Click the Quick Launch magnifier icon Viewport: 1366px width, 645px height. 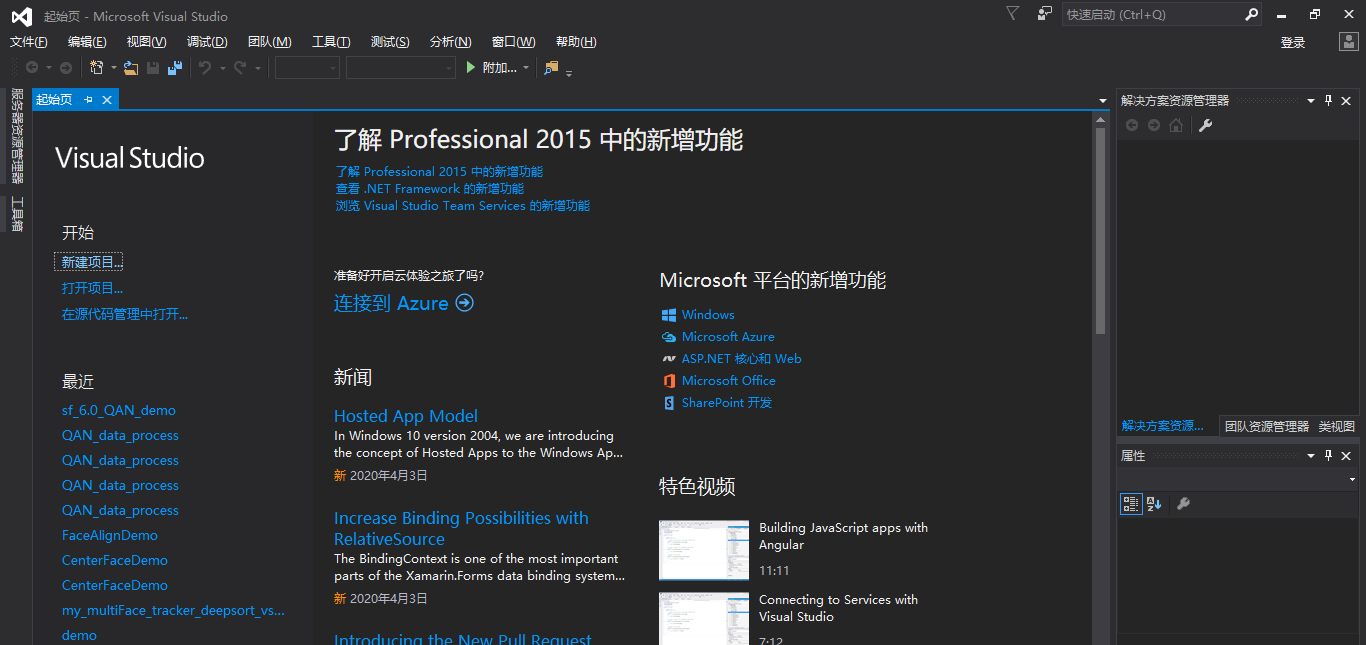pos(1251,14)
